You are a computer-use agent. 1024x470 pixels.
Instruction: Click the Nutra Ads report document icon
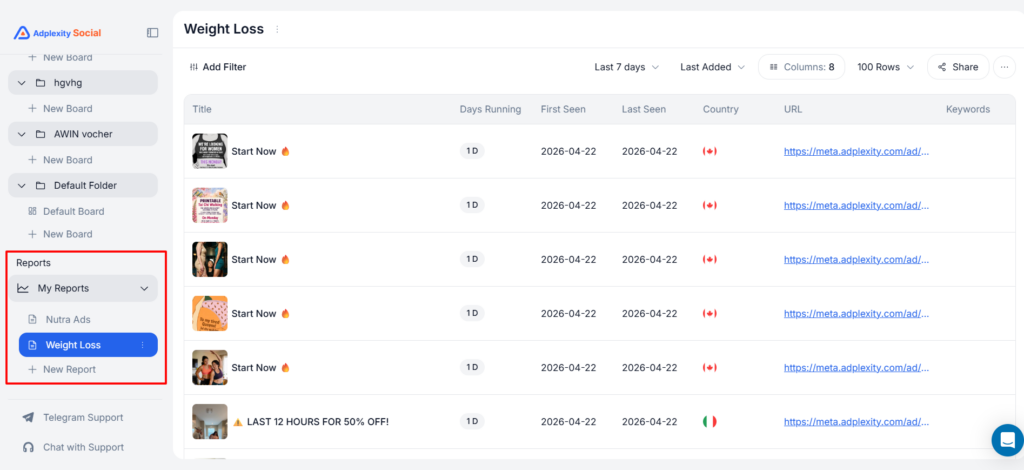tap(32, 320)
